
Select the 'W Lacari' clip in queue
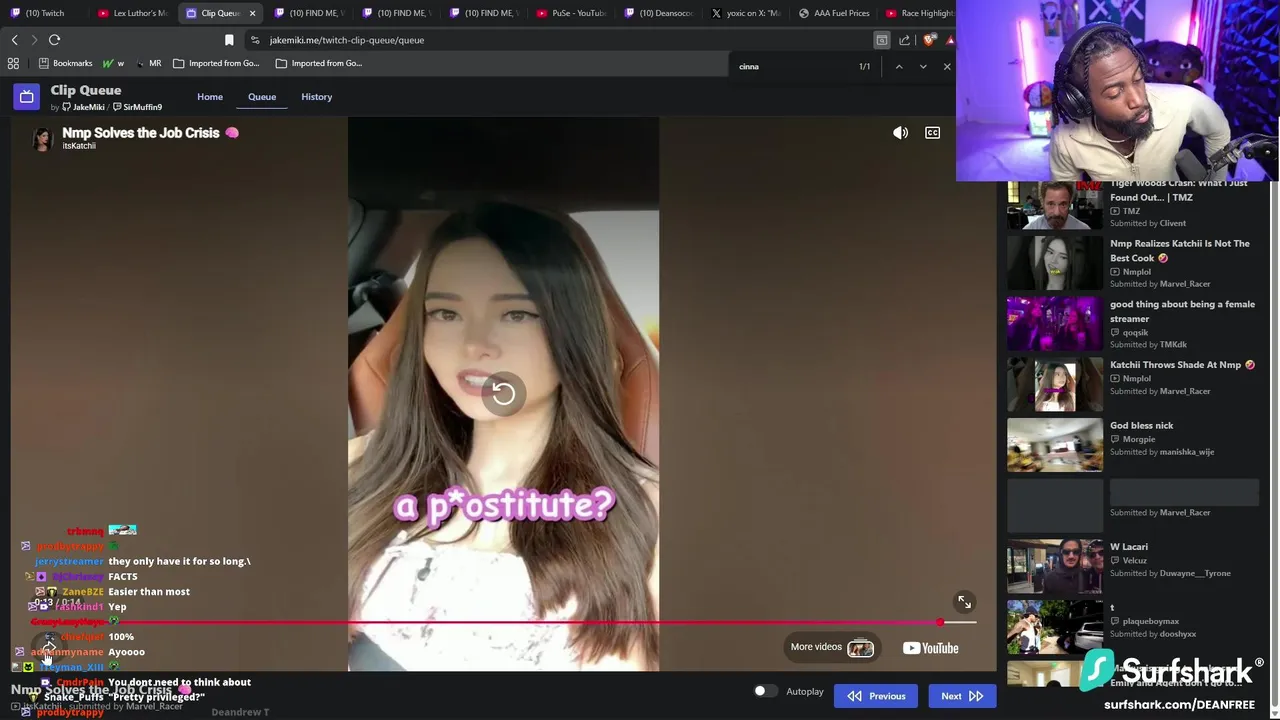click(x=1133, y=566)
